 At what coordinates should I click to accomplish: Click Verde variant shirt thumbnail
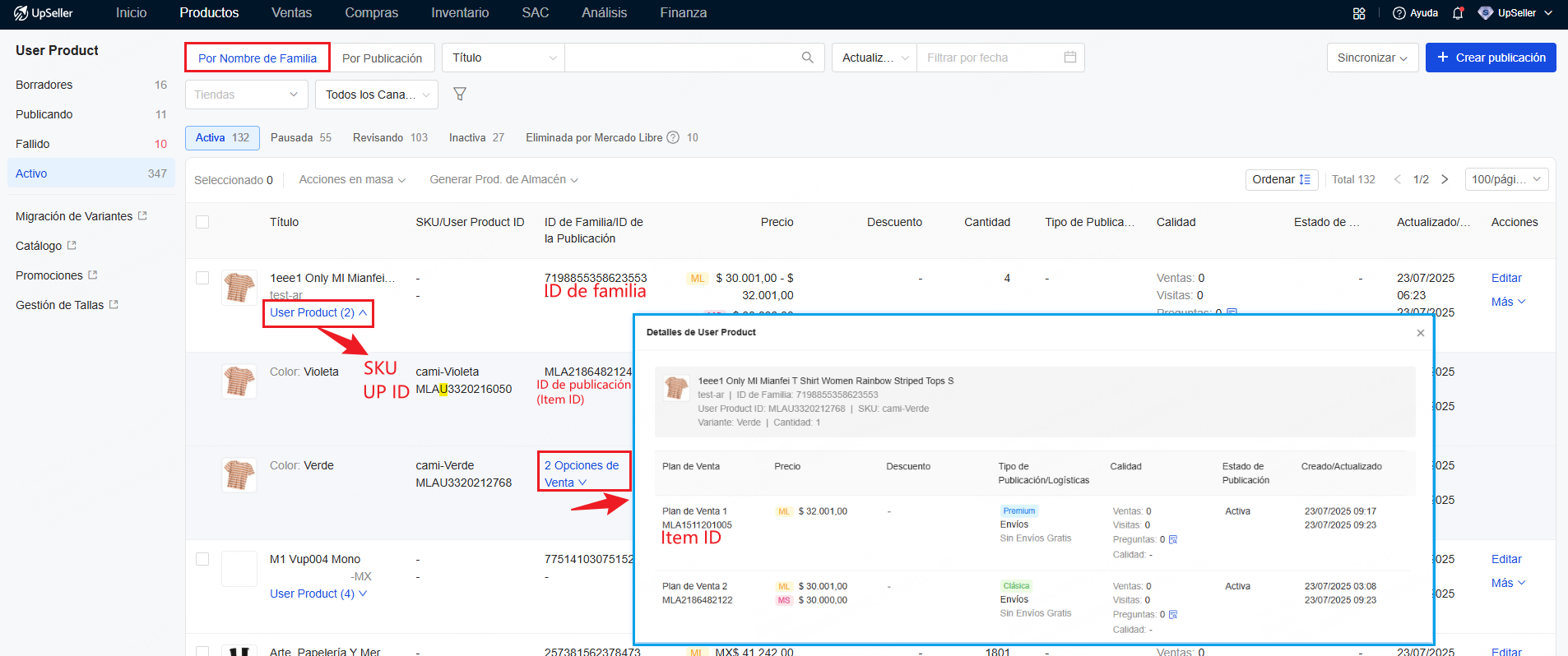point(239,475)
